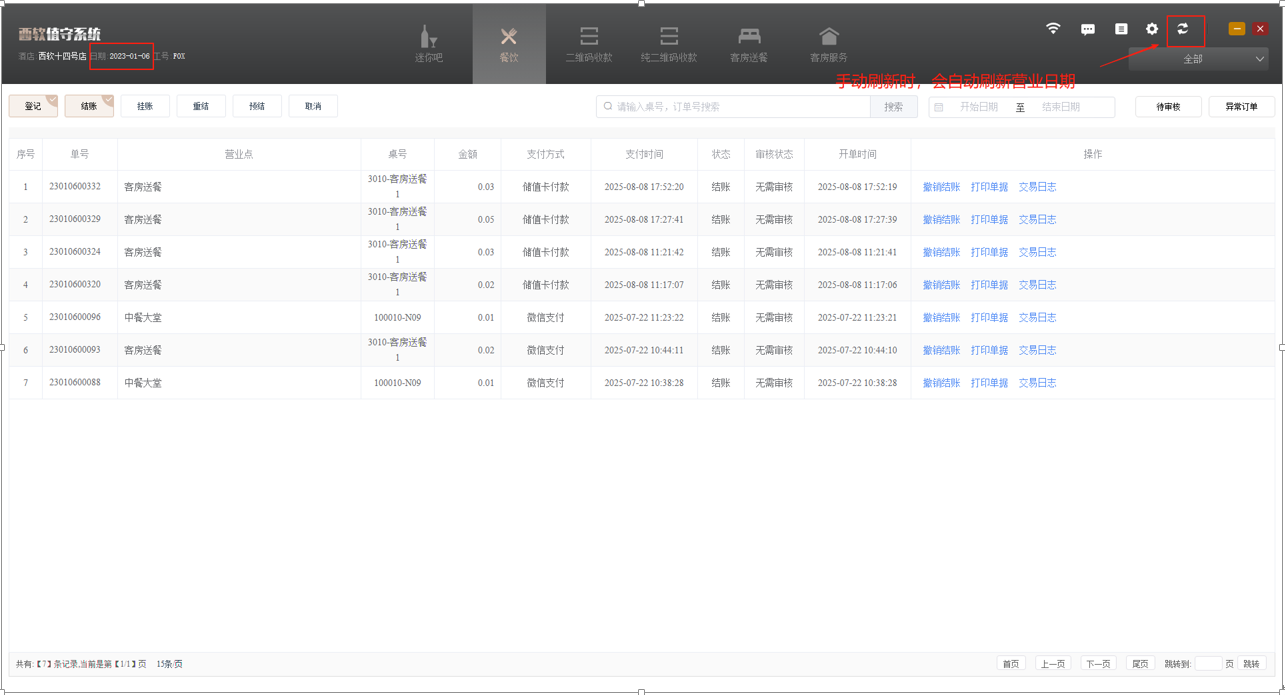The width and height of the screenshot is (1285, 695).
Task: Click 撤销结账 for order 23010600332
Action: [941, 187]
